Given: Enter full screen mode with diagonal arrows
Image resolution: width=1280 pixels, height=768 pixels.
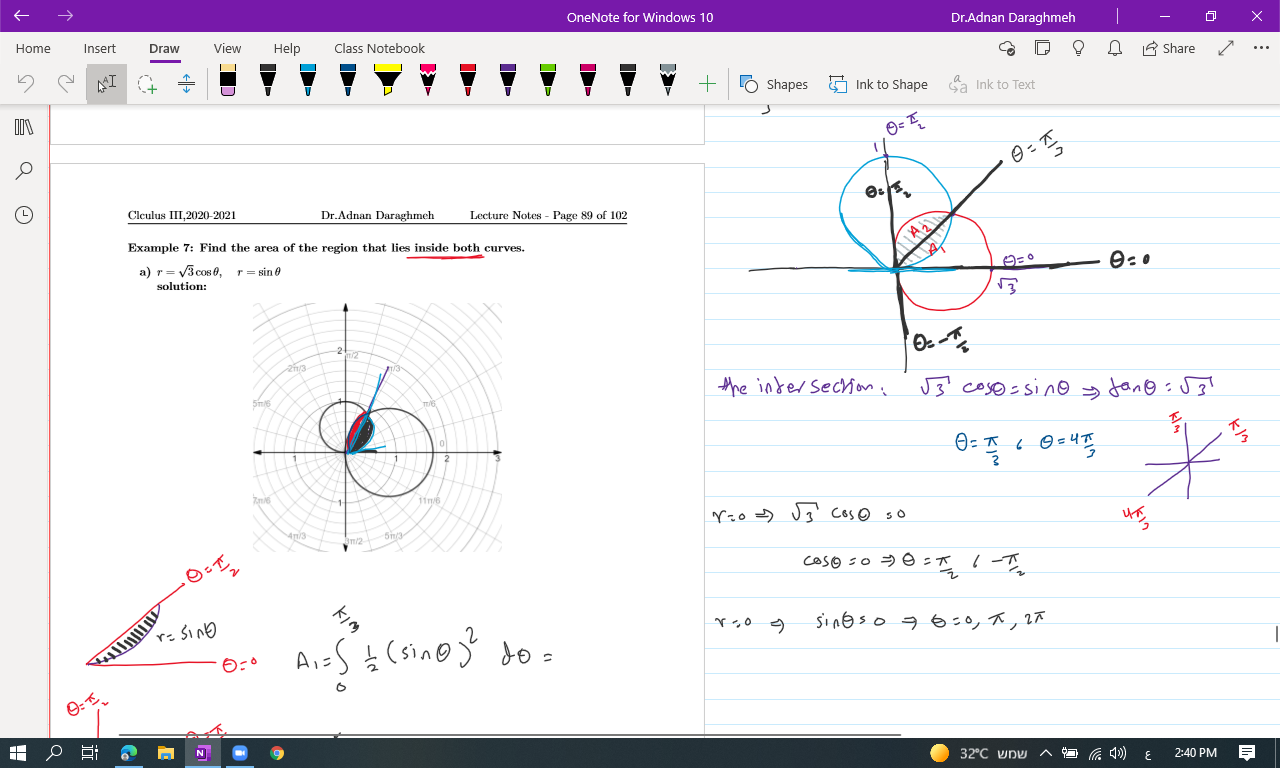Looking at the screenshot, I should click(x=1226, y=48).
